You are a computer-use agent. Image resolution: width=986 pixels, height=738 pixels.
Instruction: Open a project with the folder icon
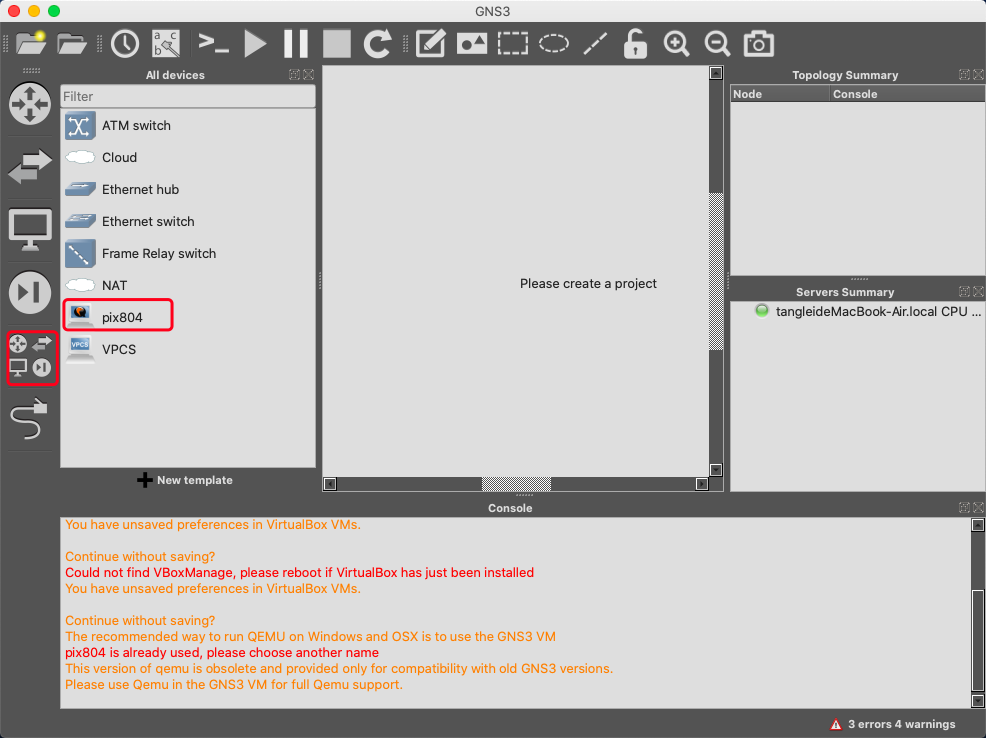pos(71,43)
